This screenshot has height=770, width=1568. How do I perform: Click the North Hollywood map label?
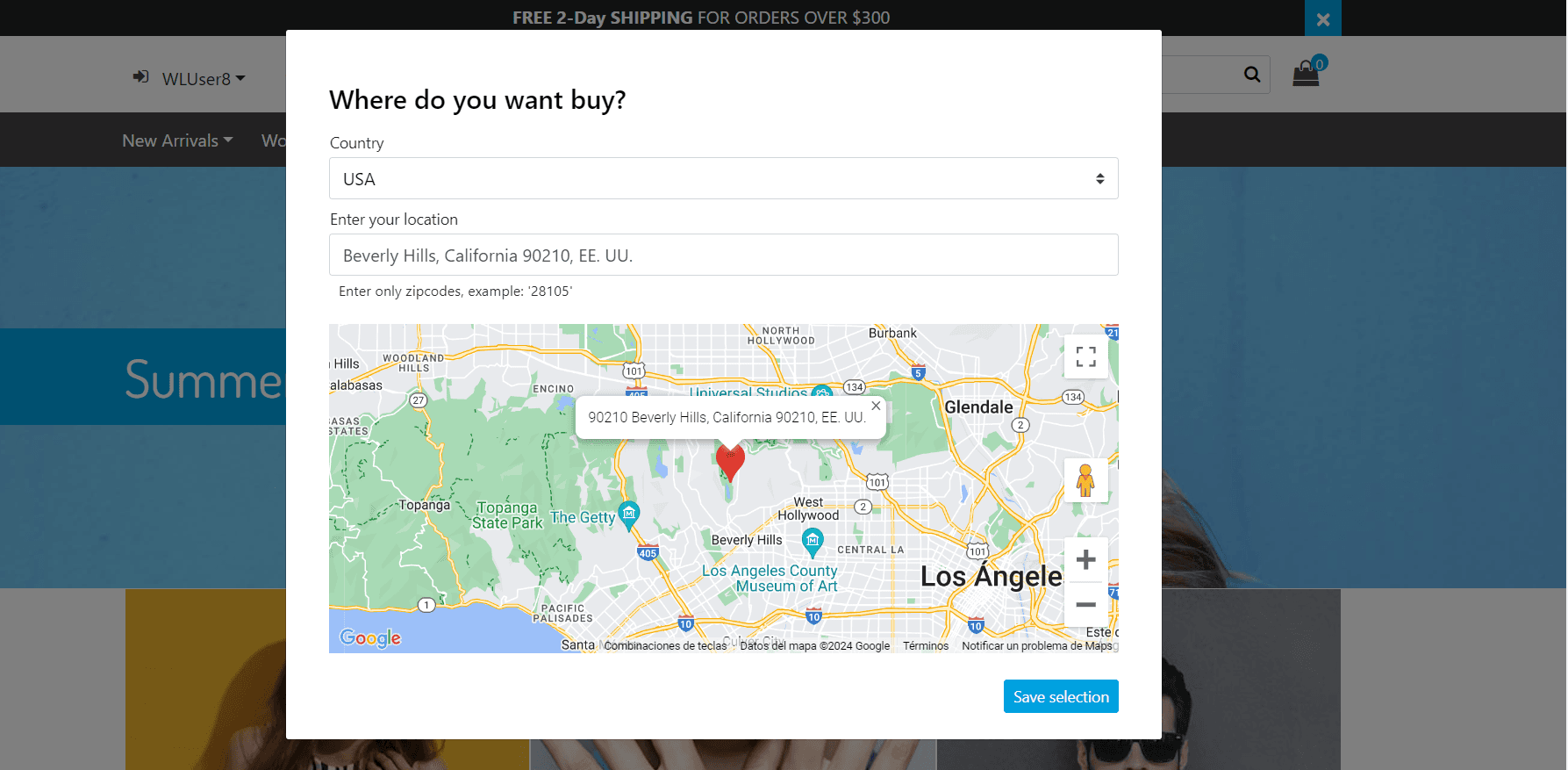coord(781,335)
